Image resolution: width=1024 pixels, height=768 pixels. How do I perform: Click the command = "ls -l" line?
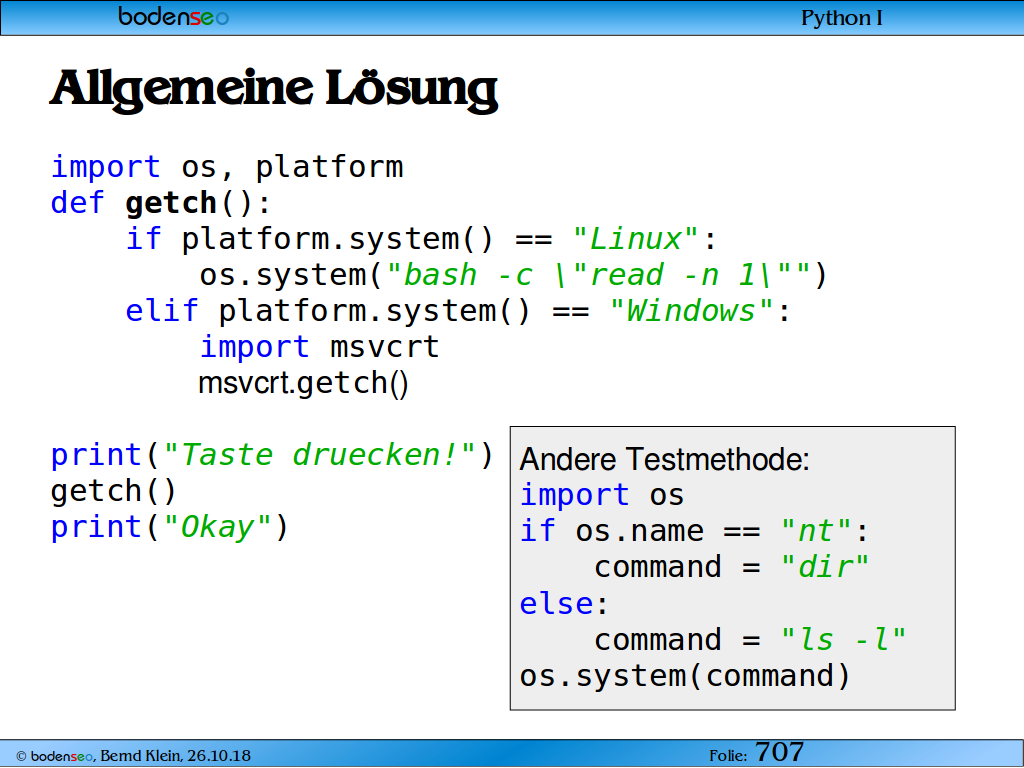[x=750, y=639]
